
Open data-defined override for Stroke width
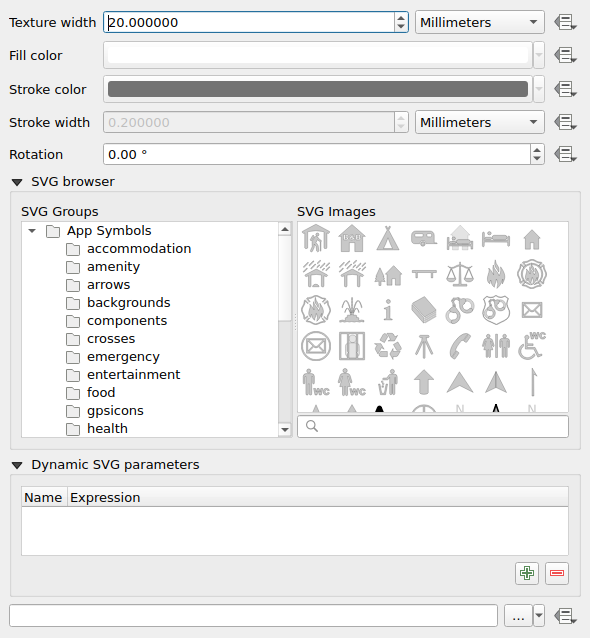click(x=566, y=122)
